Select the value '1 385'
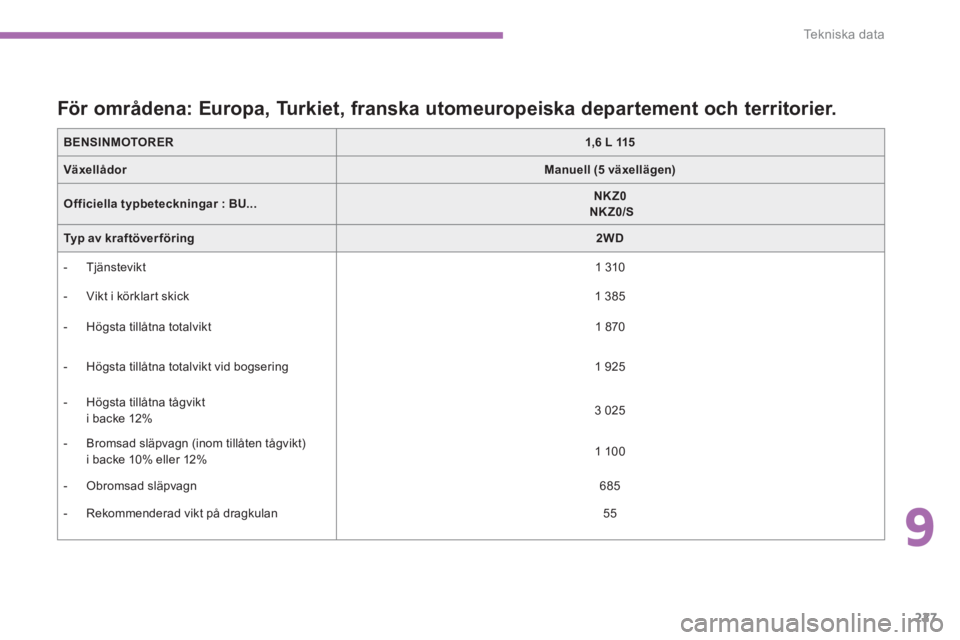Screen dimensions: 960x640 click(610, 296)
